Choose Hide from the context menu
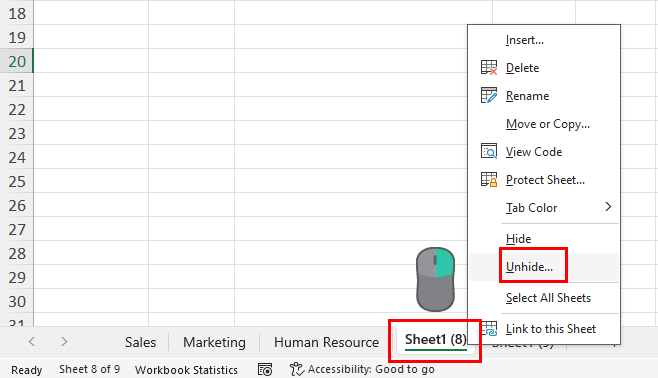The height and width of the screenshot is (378, 658). (x=518, y=239)
